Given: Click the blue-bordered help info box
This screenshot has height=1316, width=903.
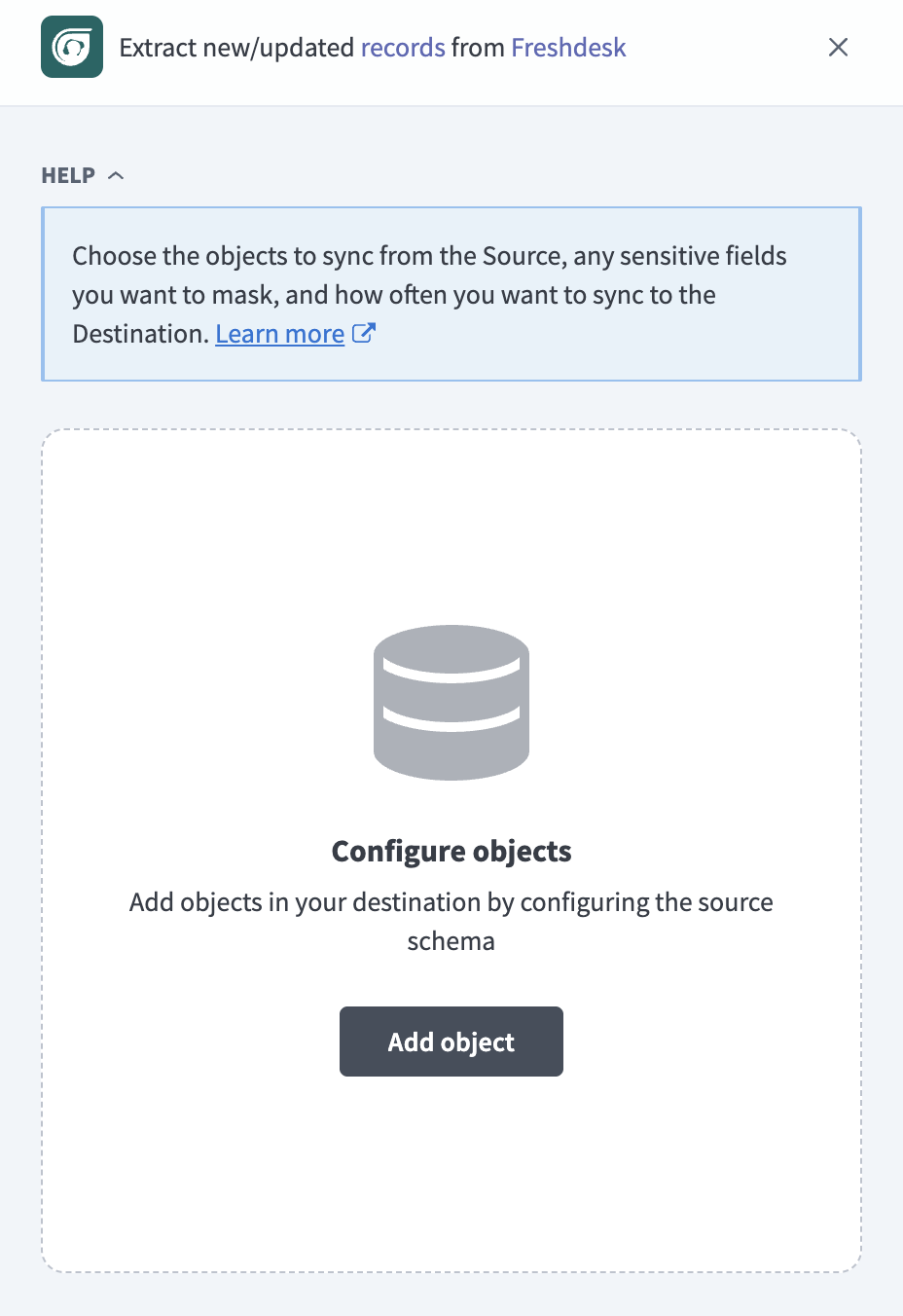Looking at the screenshot, I should (x=451, y=294).
